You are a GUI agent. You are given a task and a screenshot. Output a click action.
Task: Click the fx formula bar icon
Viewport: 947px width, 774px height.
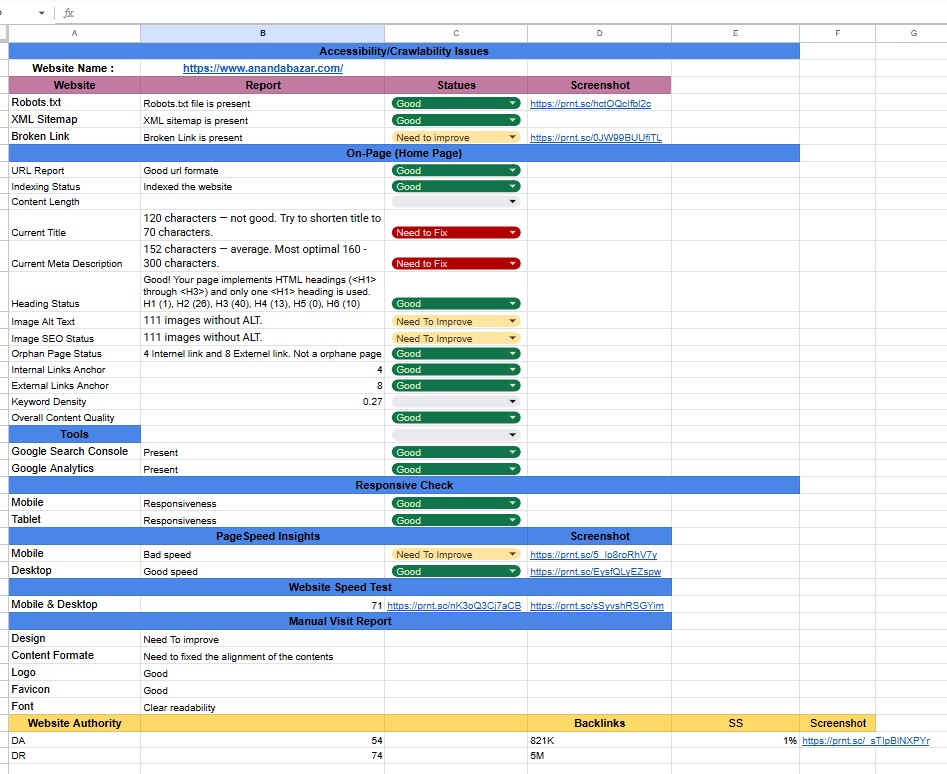[68, 13]
